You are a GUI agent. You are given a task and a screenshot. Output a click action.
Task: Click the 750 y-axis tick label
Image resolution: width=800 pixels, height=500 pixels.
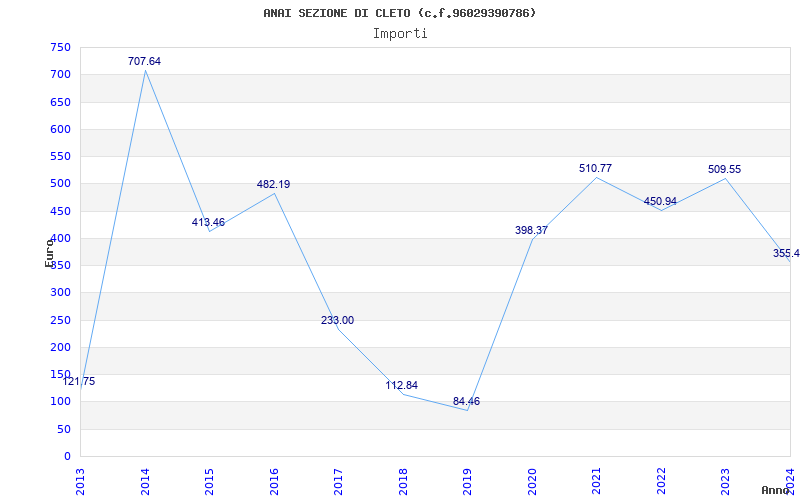pos(60,47)
